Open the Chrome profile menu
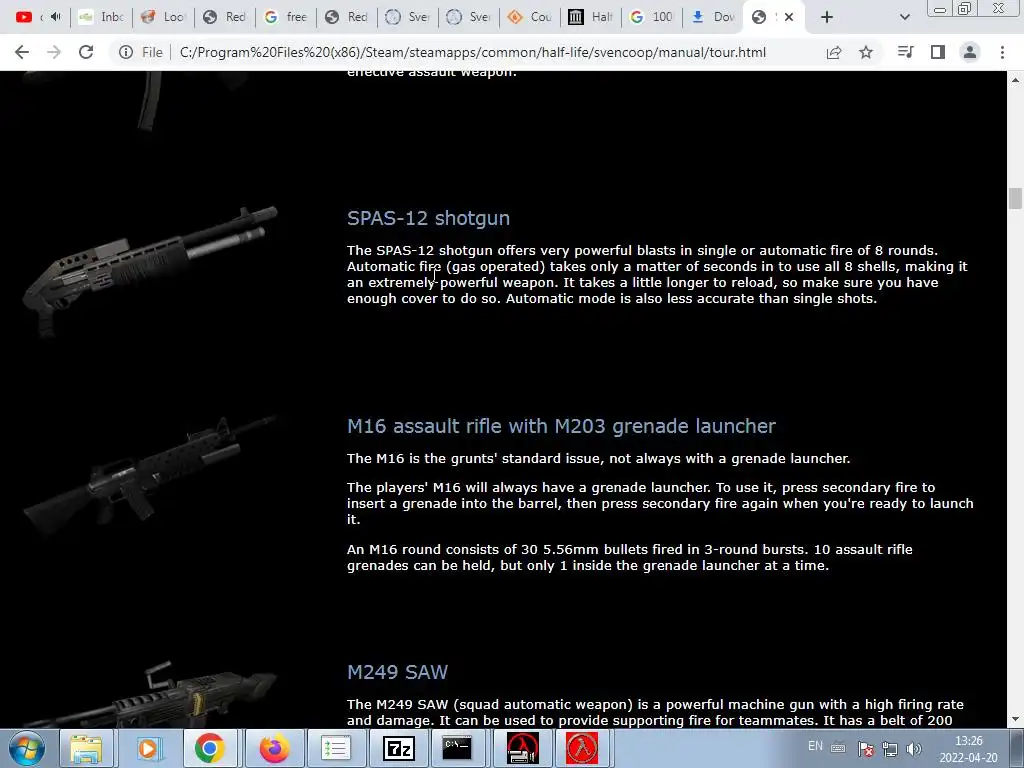This screenshot has height=768, width=1024. click(970, 52)
